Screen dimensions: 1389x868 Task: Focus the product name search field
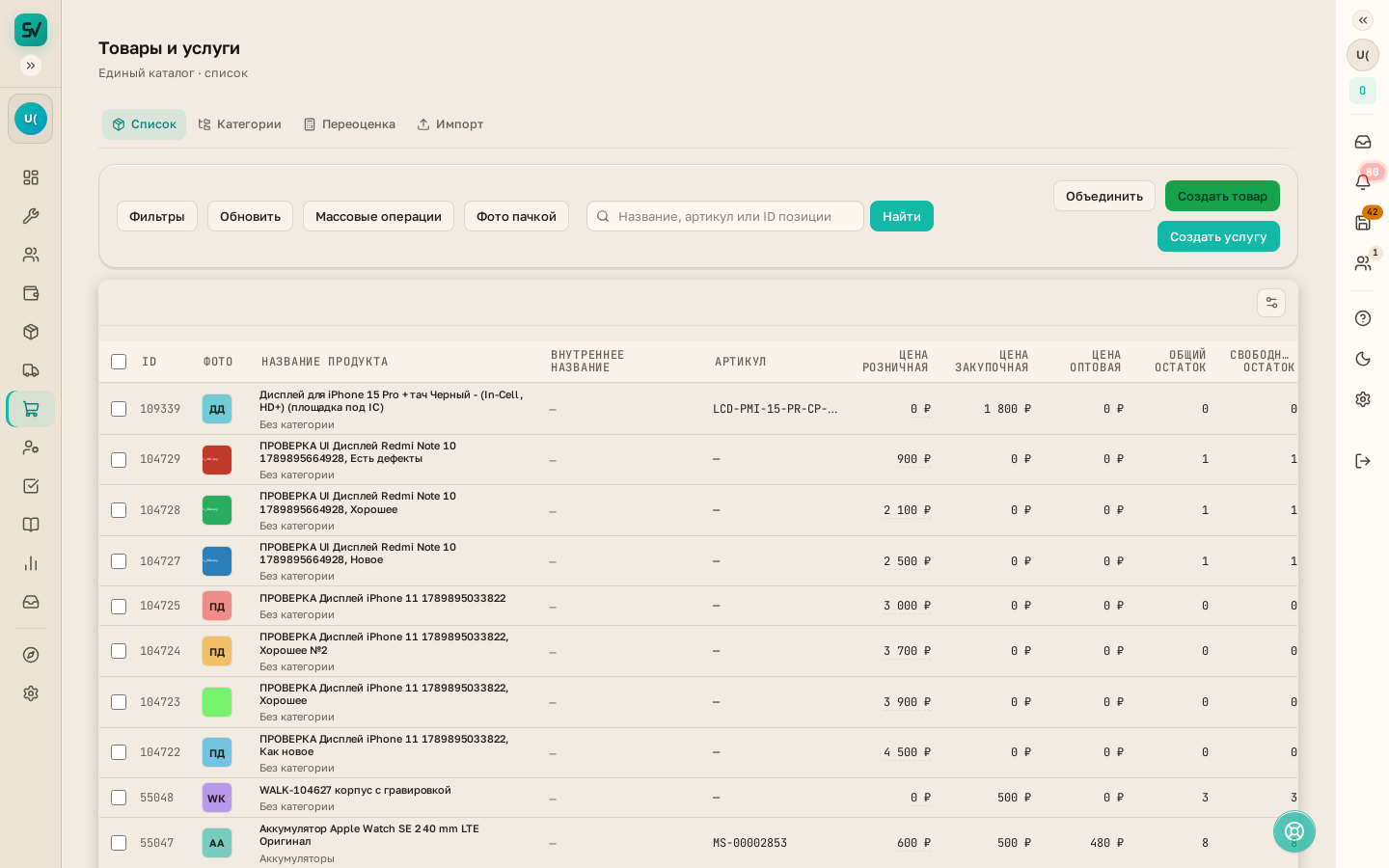tap(725, 216)
